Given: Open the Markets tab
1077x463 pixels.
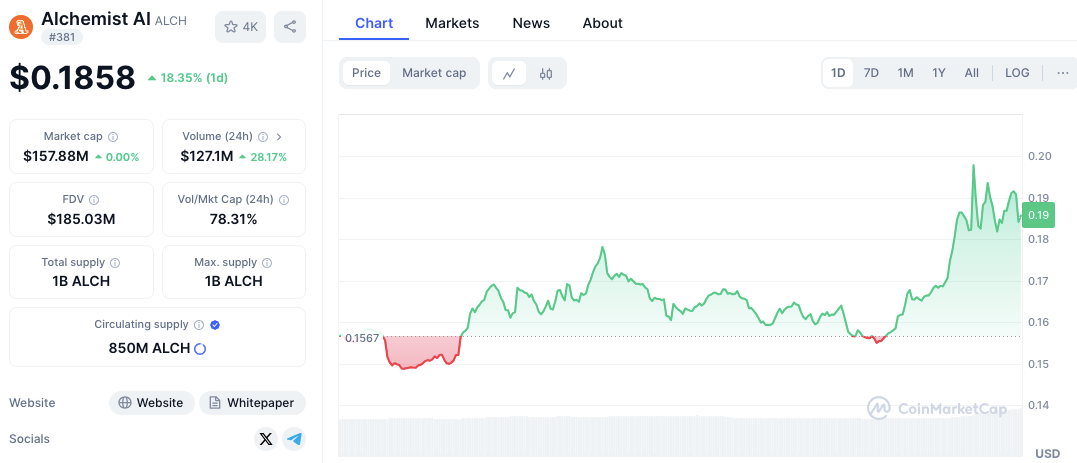Looking at the screenshot, I should [452, 23].
